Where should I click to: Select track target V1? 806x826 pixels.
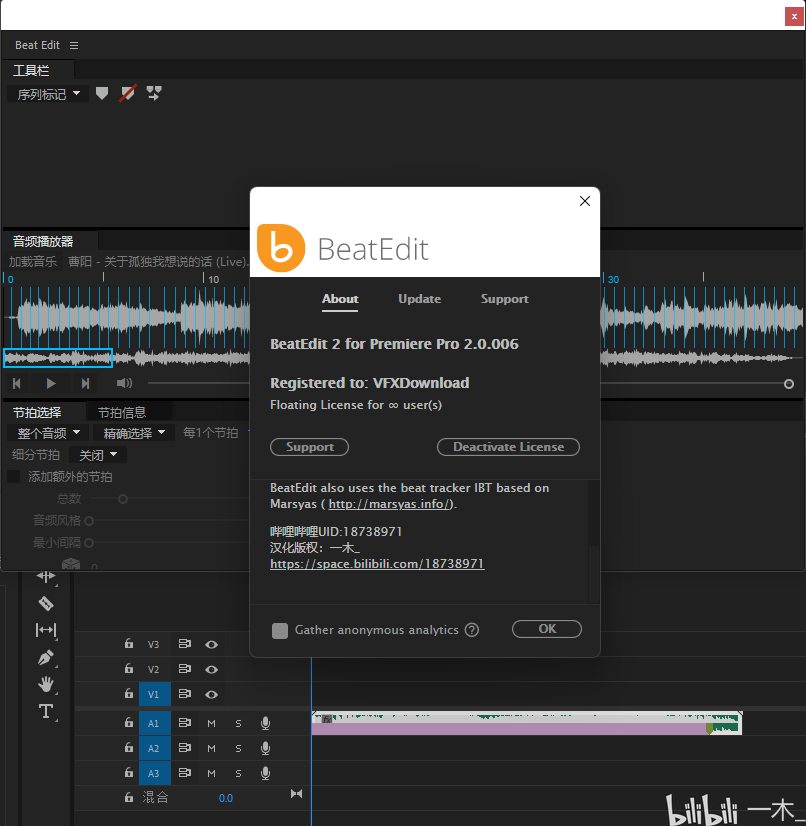click(x=155, y=694)
